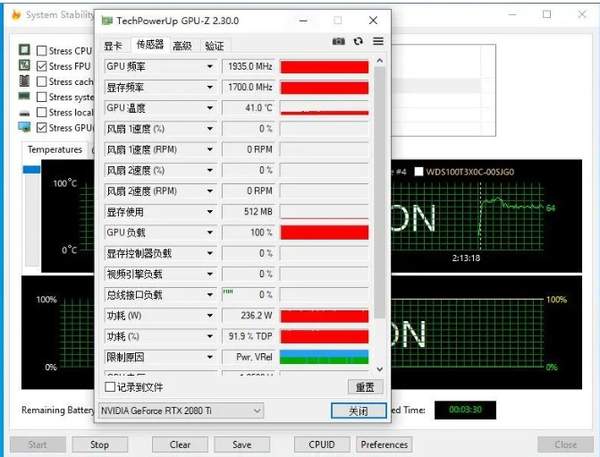600x457 pixels.
Task: Click the CPUID button
Action: click(322, 444)
